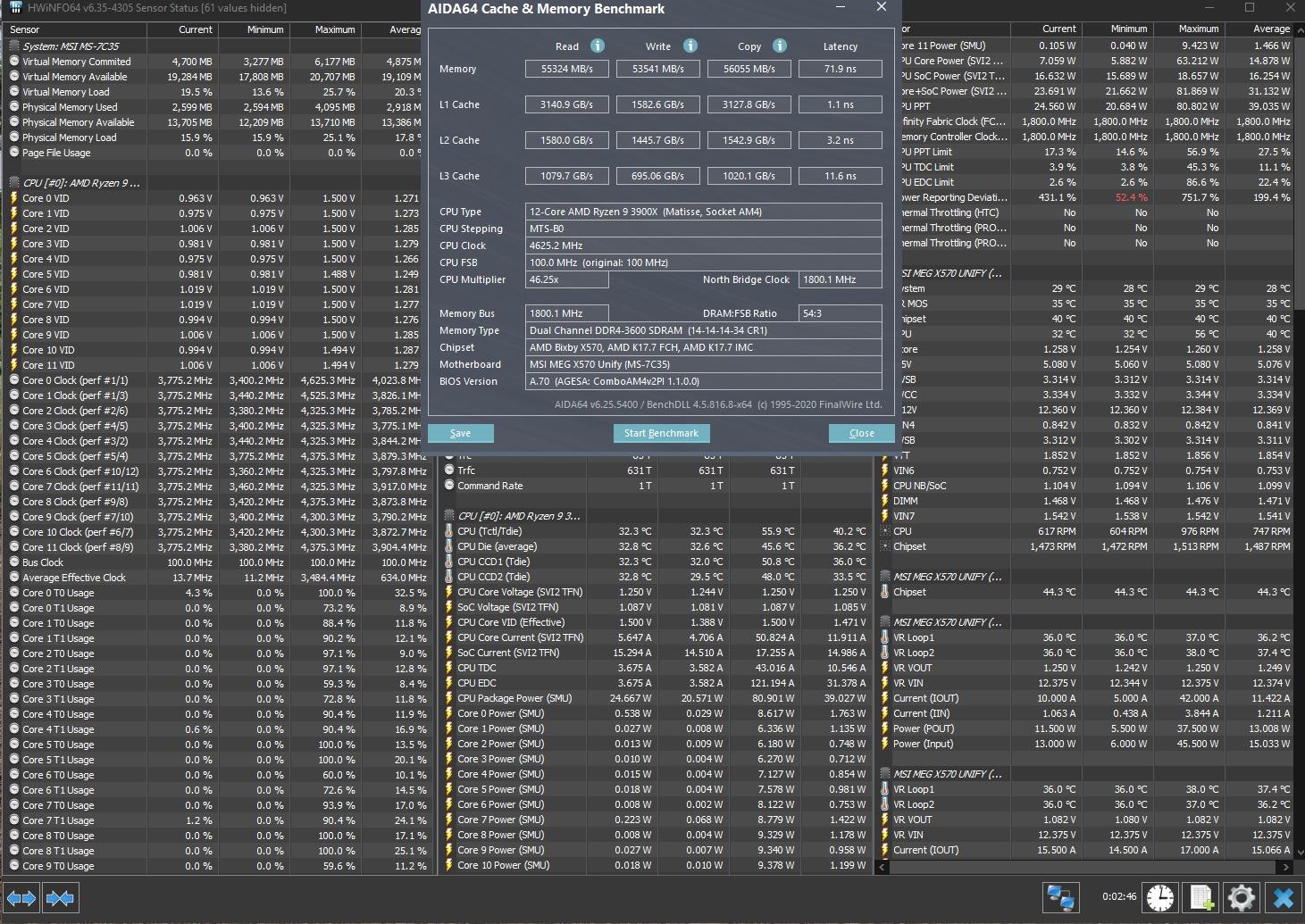1305x924 pixels.
Task: Open sensor settings gear icon
Action: 1242,897
